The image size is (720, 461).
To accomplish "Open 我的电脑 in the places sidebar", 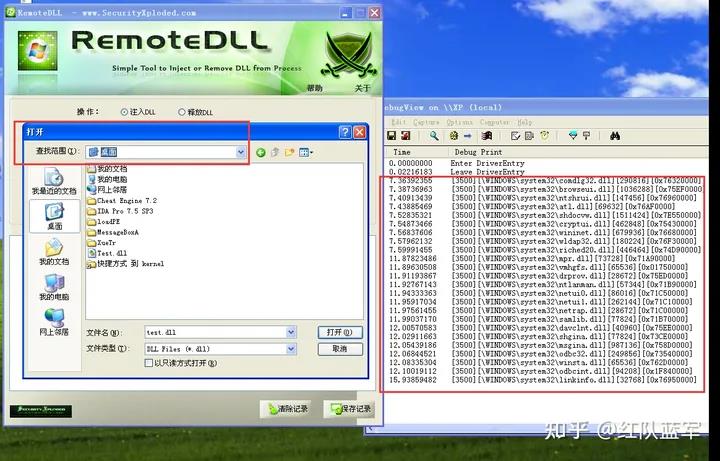I will (54, 287).
